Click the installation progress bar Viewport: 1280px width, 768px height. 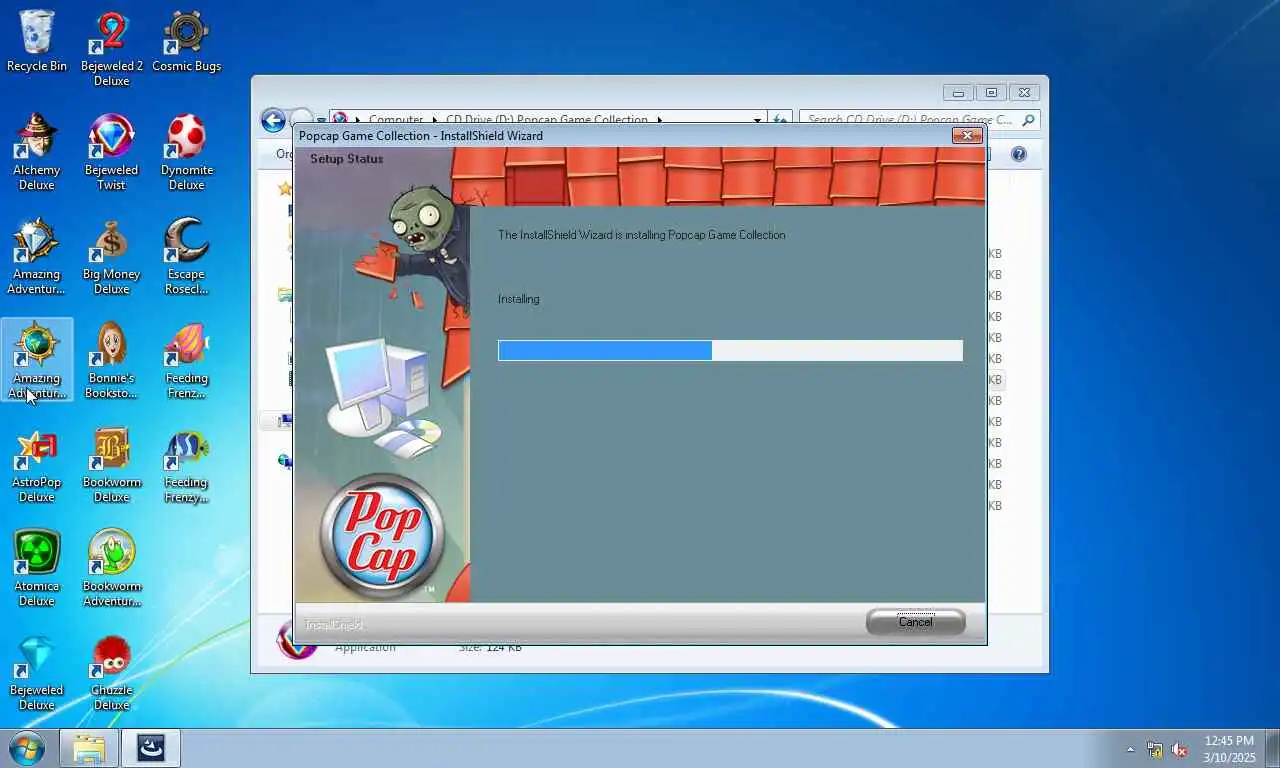click(x=730, y=350)
